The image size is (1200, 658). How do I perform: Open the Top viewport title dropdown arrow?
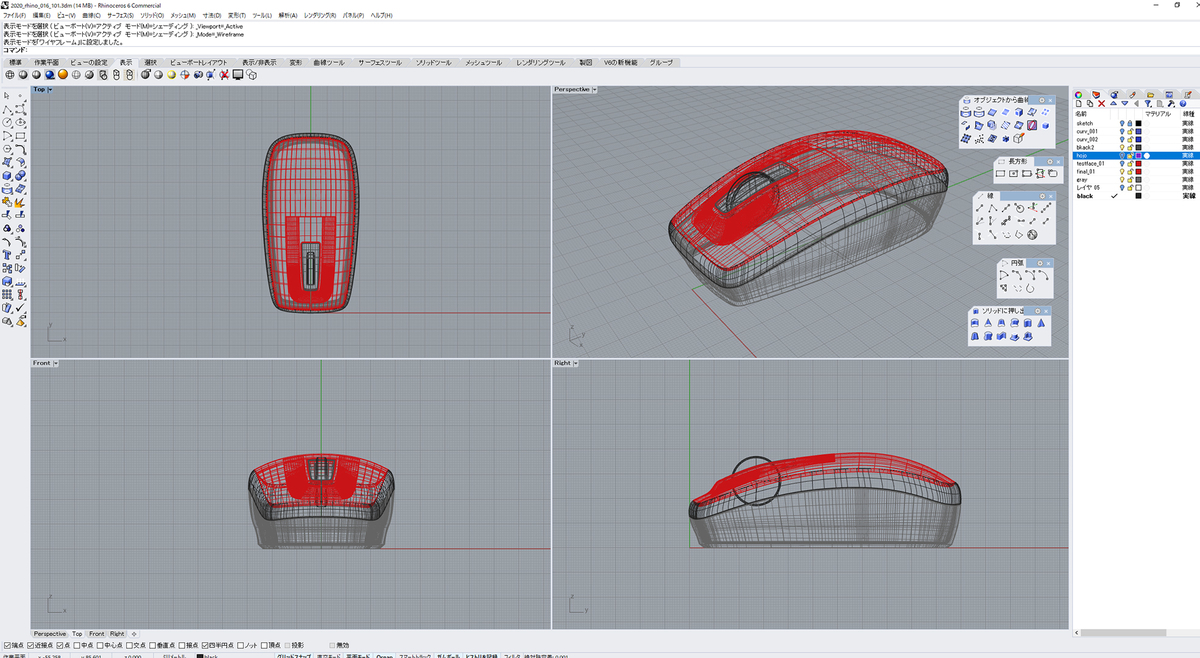(x=50, y=90)
